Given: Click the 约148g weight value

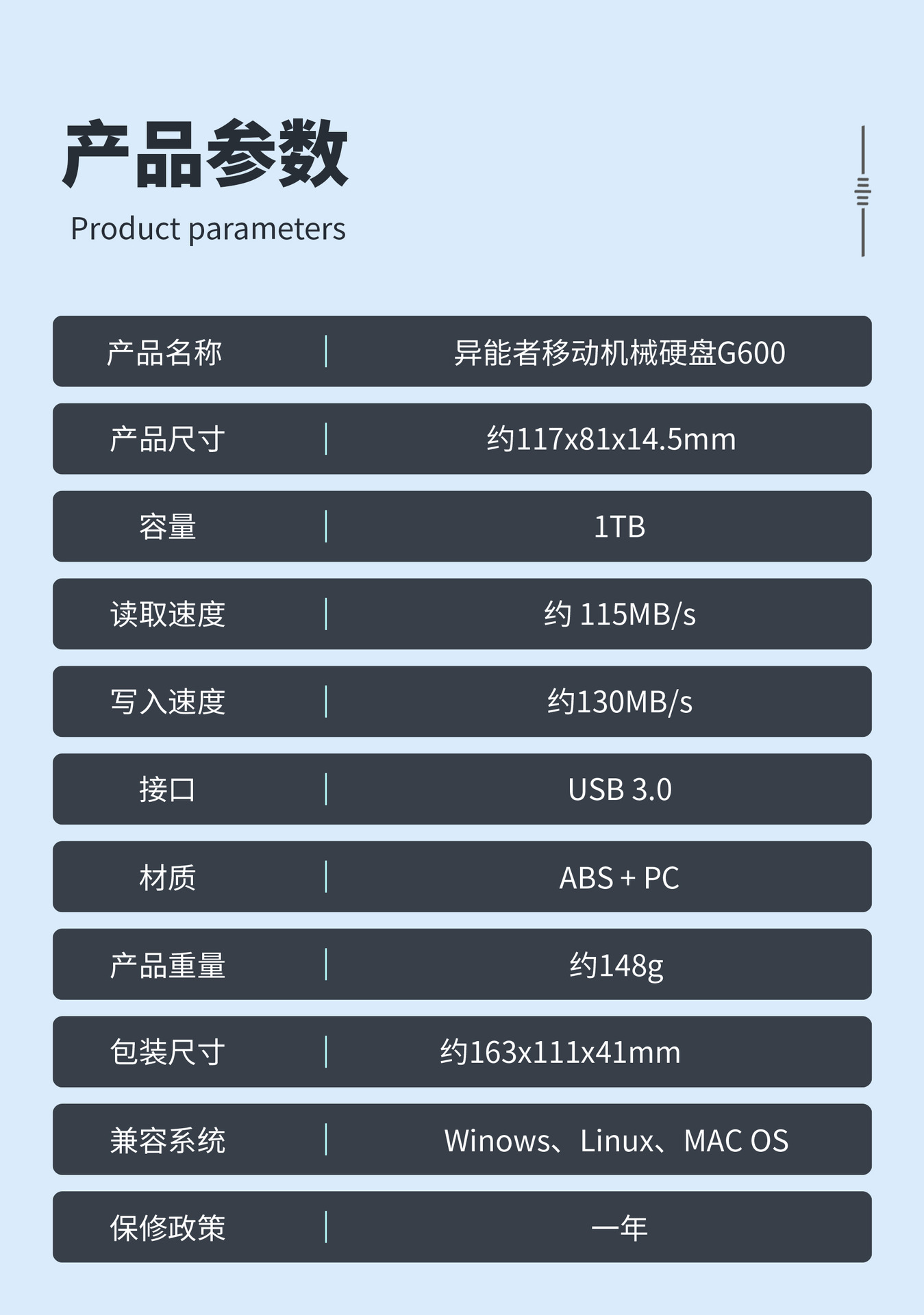Looking at the screenshot, I should [x=616, y=965].
